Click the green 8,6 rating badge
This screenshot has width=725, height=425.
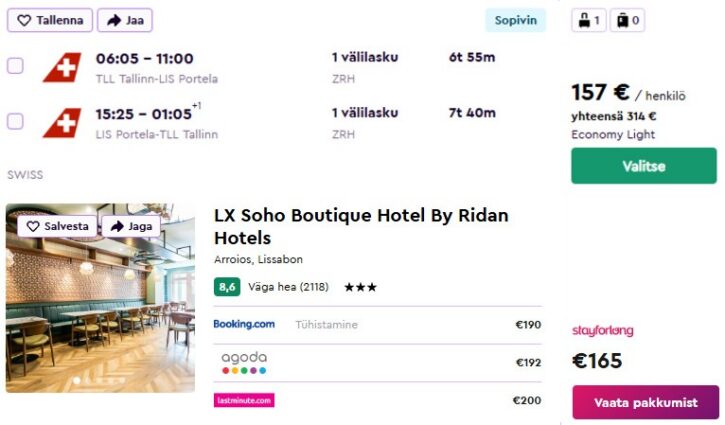click(227, 287)
